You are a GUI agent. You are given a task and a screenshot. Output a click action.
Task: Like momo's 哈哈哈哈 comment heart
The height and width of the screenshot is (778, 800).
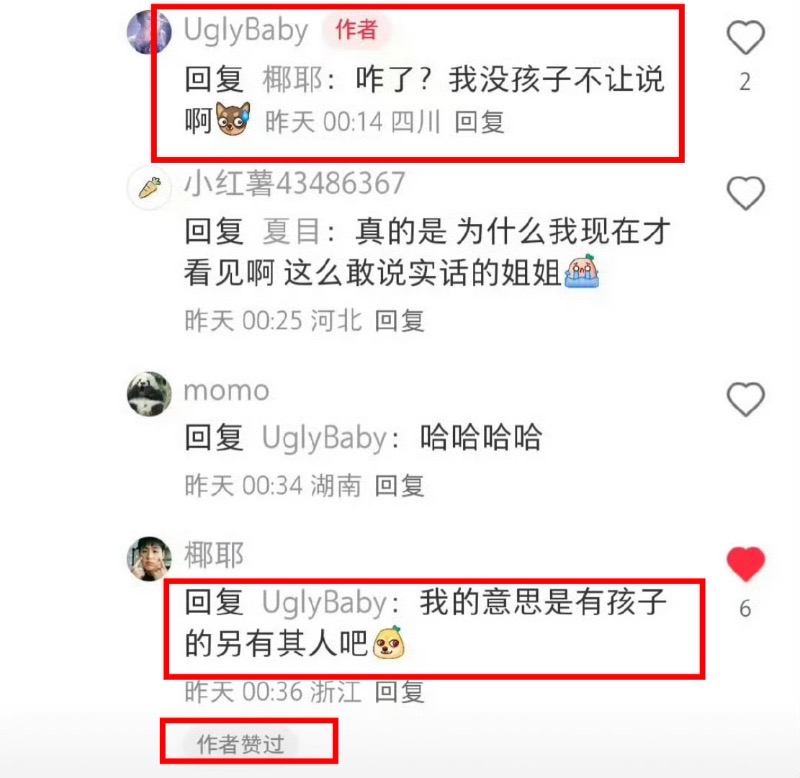pos(745,399)
